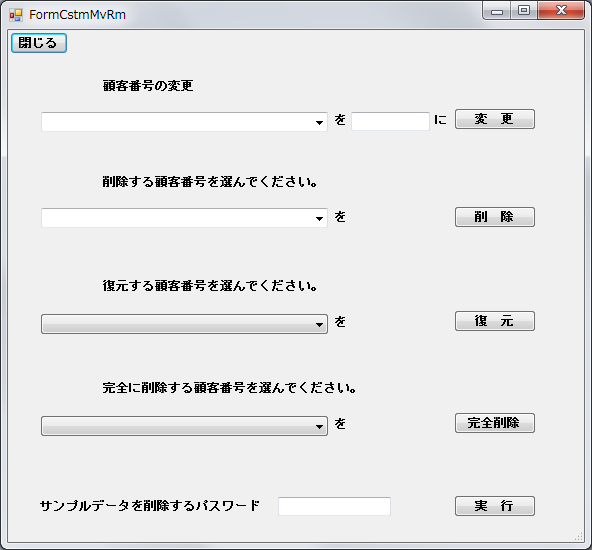Viewport: 592px width, 550px height.
Task: Focus the sample data deletion password field
Action: point(334,506)
